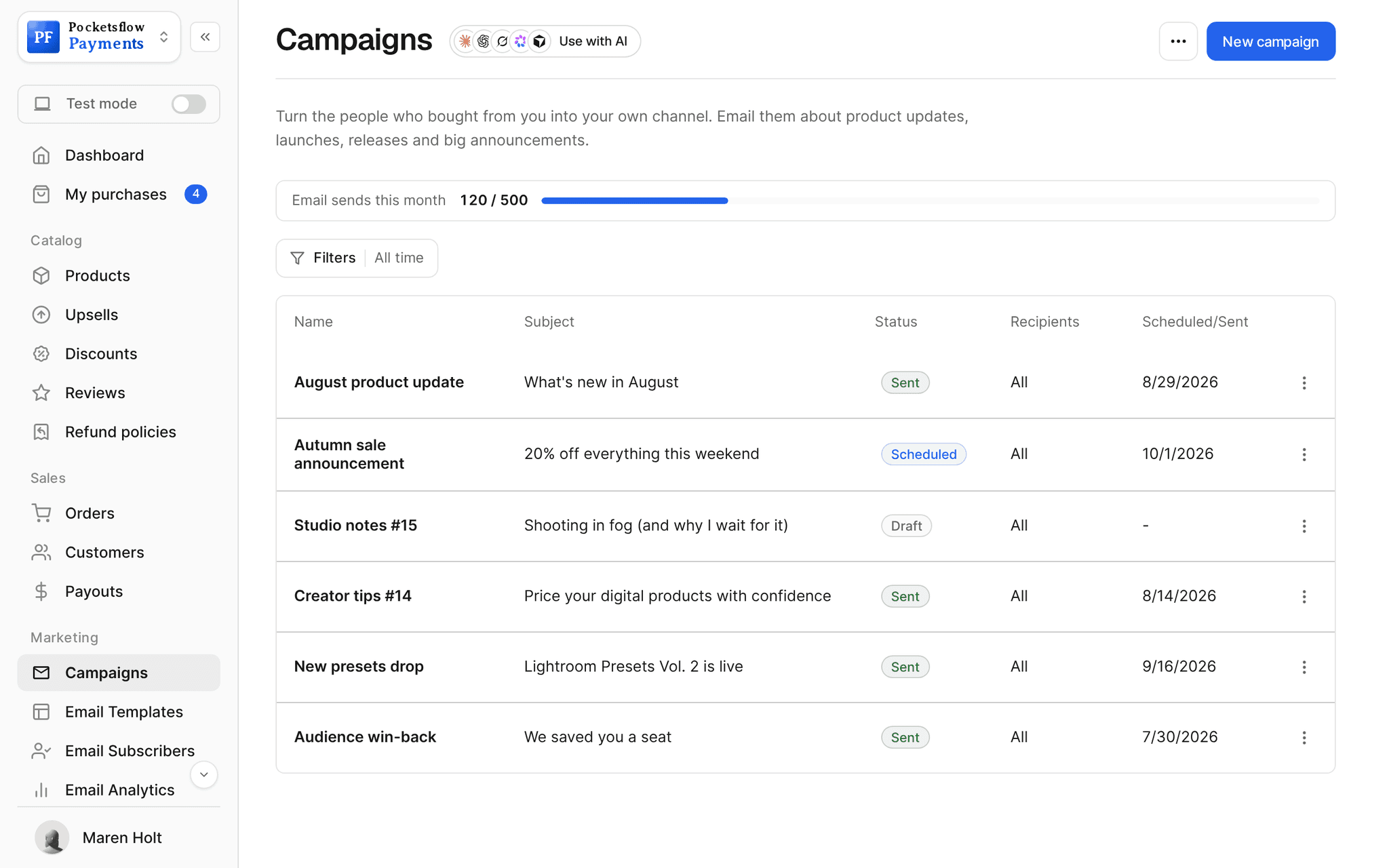1389x868 pixels.
Task: Click the All time date range
Action: coord(399,258)
